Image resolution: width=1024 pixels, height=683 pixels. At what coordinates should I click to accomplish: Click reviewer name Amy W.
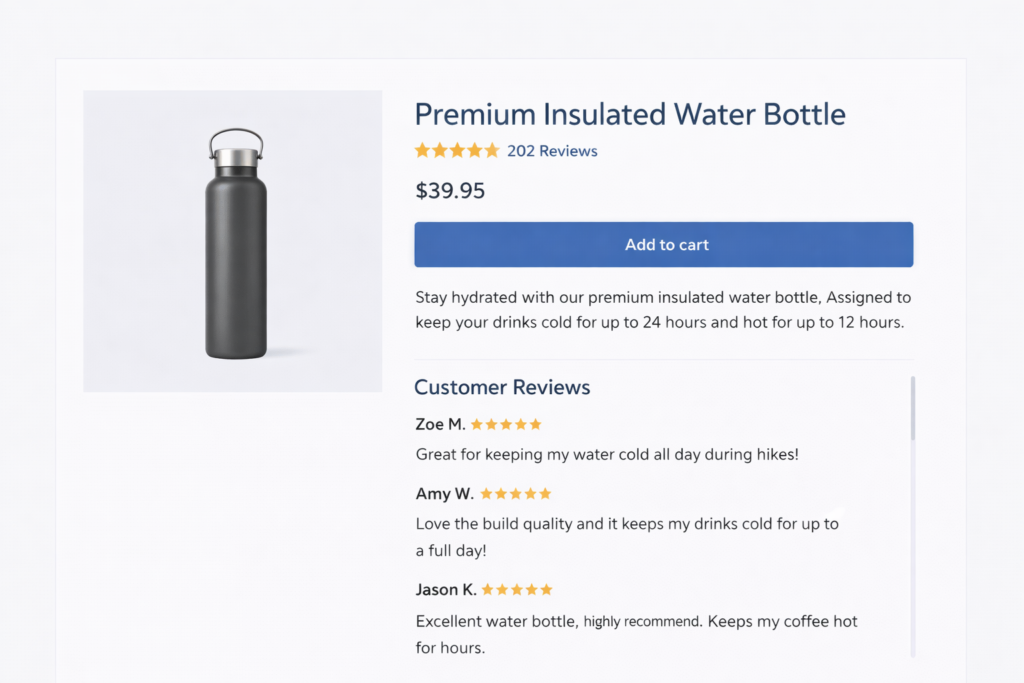pyautogui.click(x=444, y=493)
